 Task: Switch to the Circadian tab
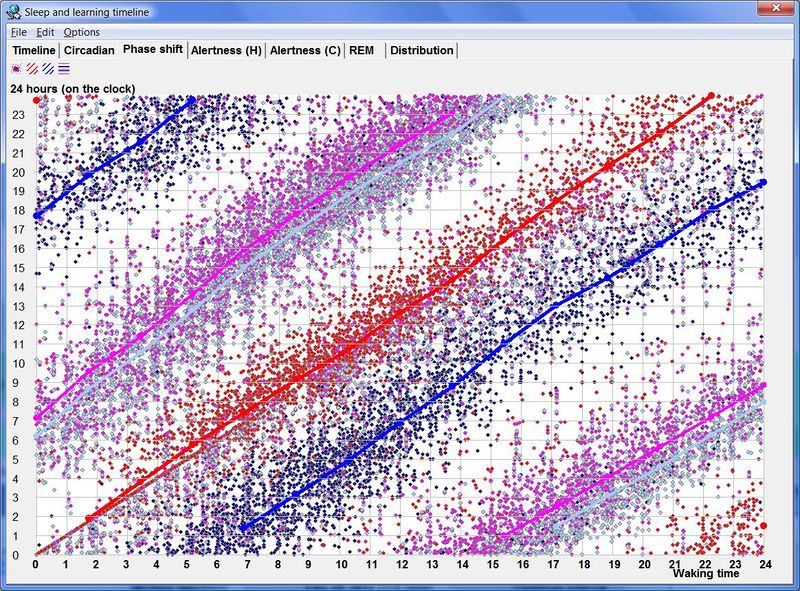pos(89,50)
